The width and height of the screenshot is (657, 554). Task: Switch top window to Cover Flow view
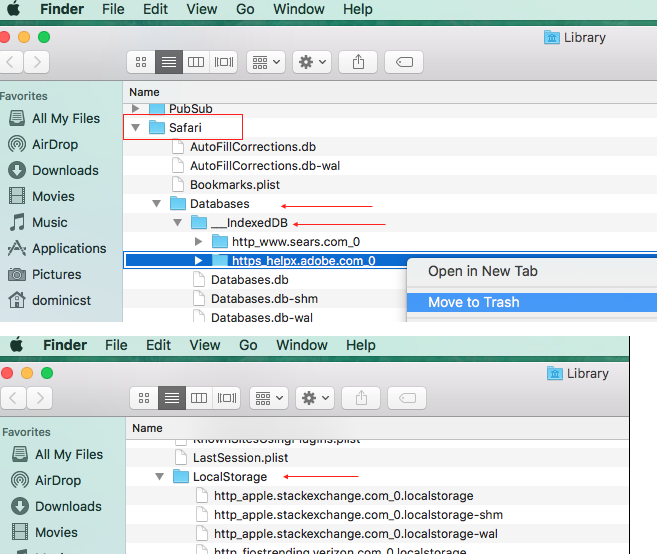coord(224,62)
